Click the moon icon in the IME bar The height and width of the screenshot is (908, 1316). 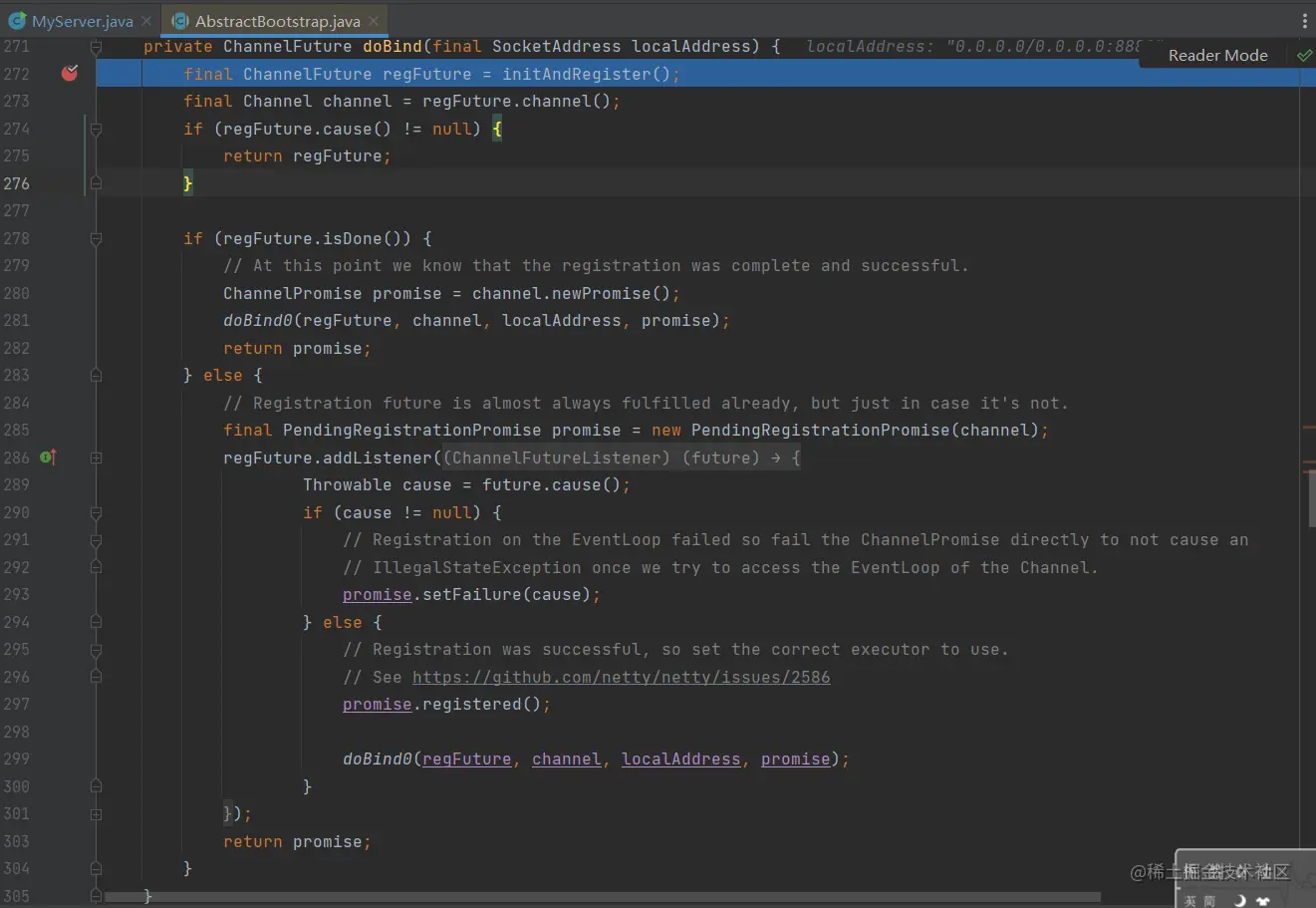click(x=1239, y=900)
